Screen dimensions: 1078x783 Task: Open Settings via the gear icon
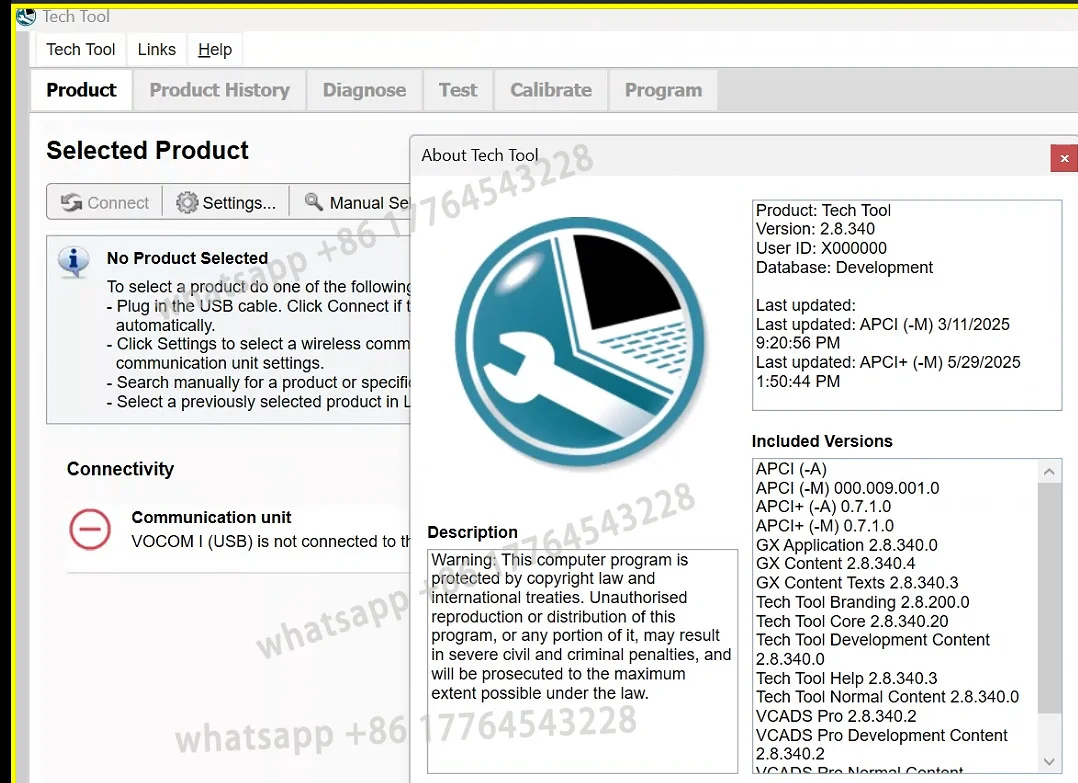pos(186,202)
